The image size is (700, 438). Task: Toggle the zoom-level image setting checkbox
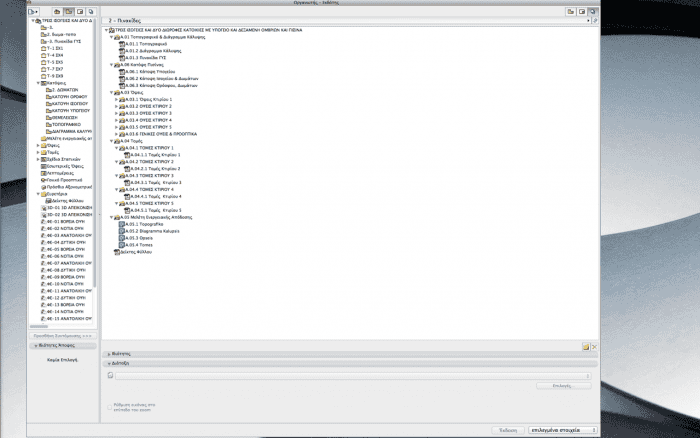[x=109, y=407]
